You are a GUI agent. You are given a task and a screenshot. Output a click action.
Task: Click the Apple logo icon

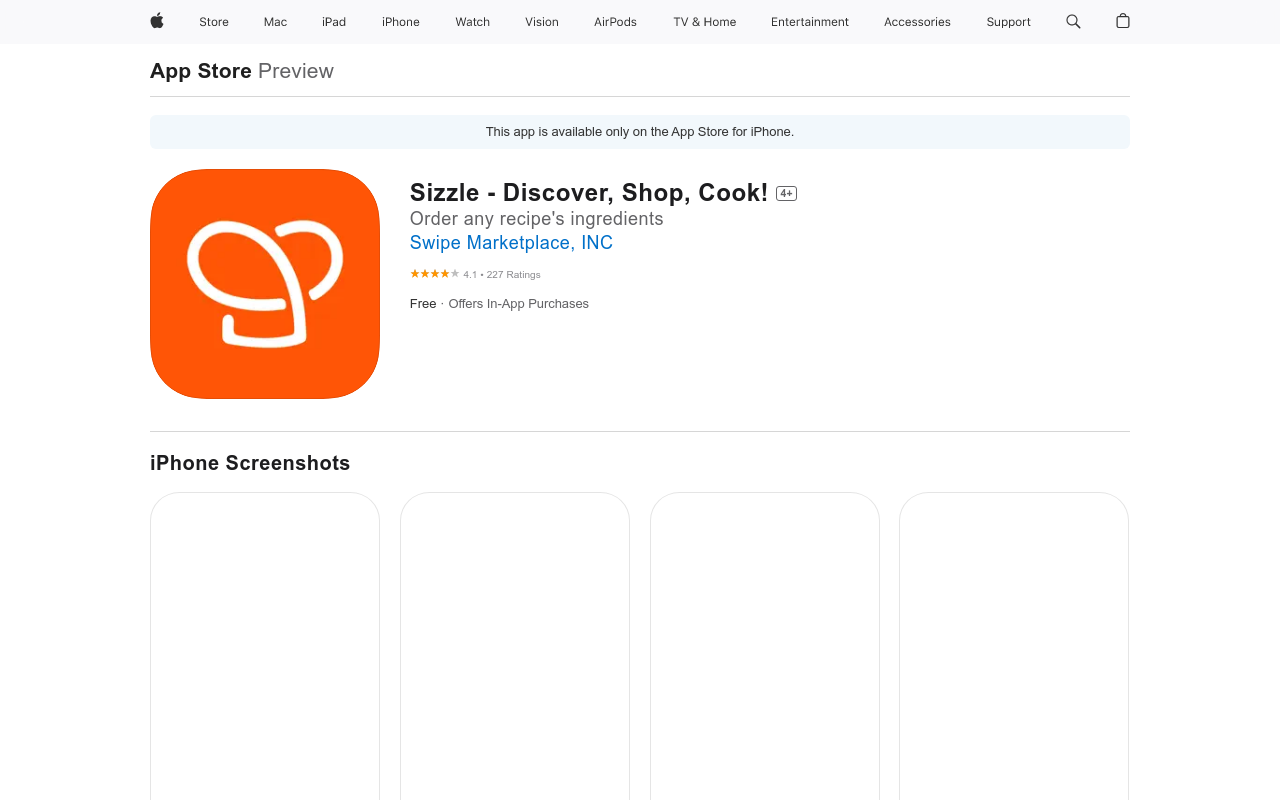[157, 21]
